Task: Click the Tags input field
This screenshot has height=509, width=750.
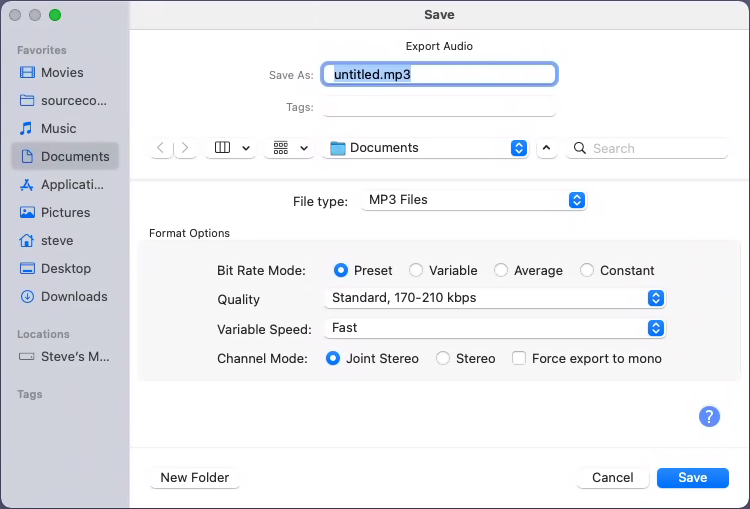Action: click(438, 107)
